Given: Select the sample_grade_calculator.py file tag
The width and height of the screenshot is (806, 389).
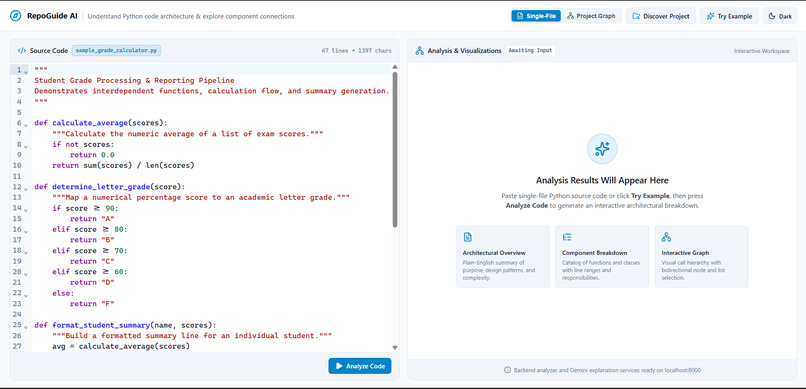Looking at the screenshot, I should 116,50.
